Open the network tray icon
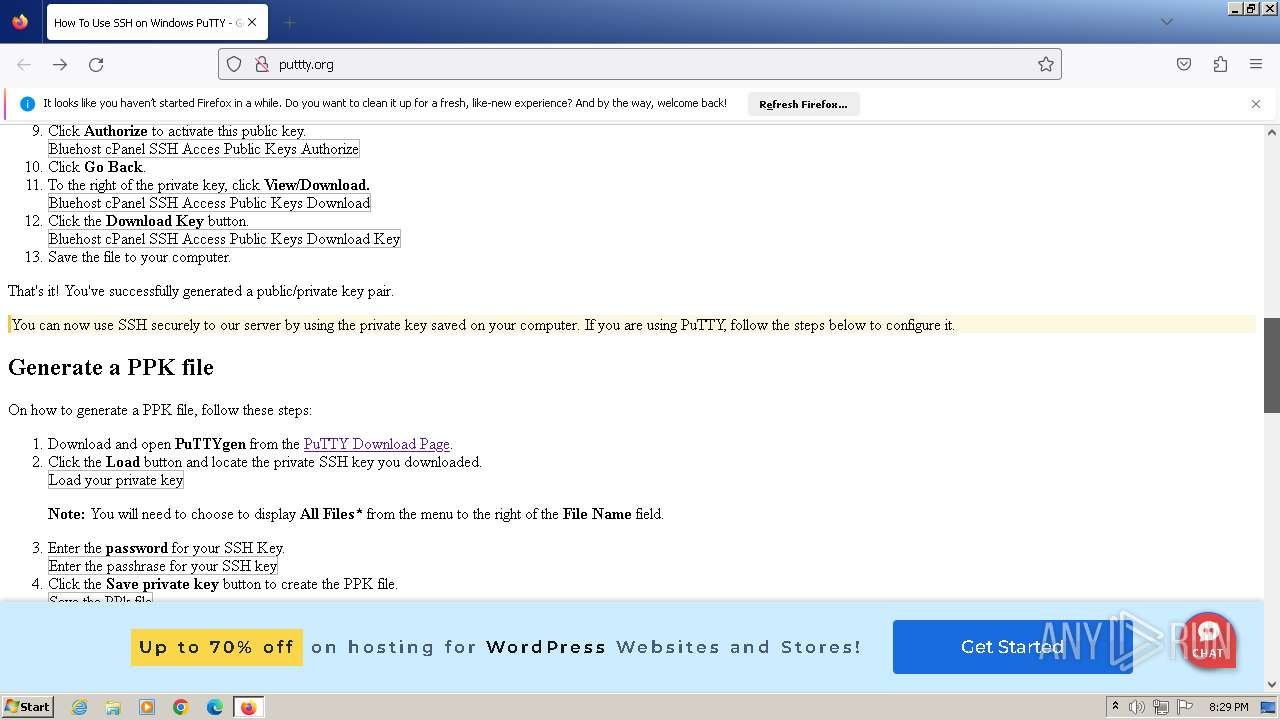The image size is (1280, 720). coord(1161,707)
